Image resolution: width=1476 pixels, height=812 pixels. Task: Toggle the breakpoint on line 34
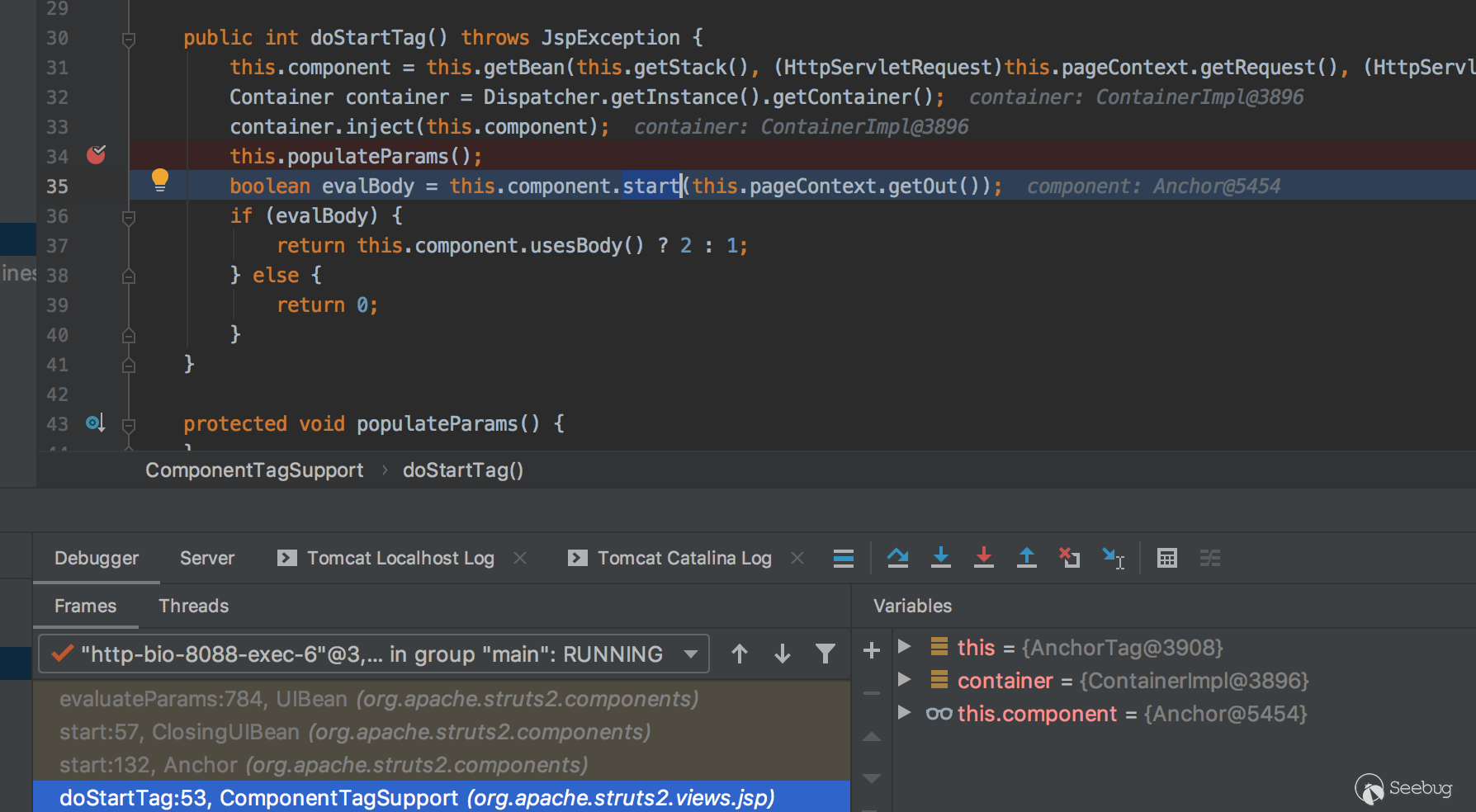pos(96,155)
